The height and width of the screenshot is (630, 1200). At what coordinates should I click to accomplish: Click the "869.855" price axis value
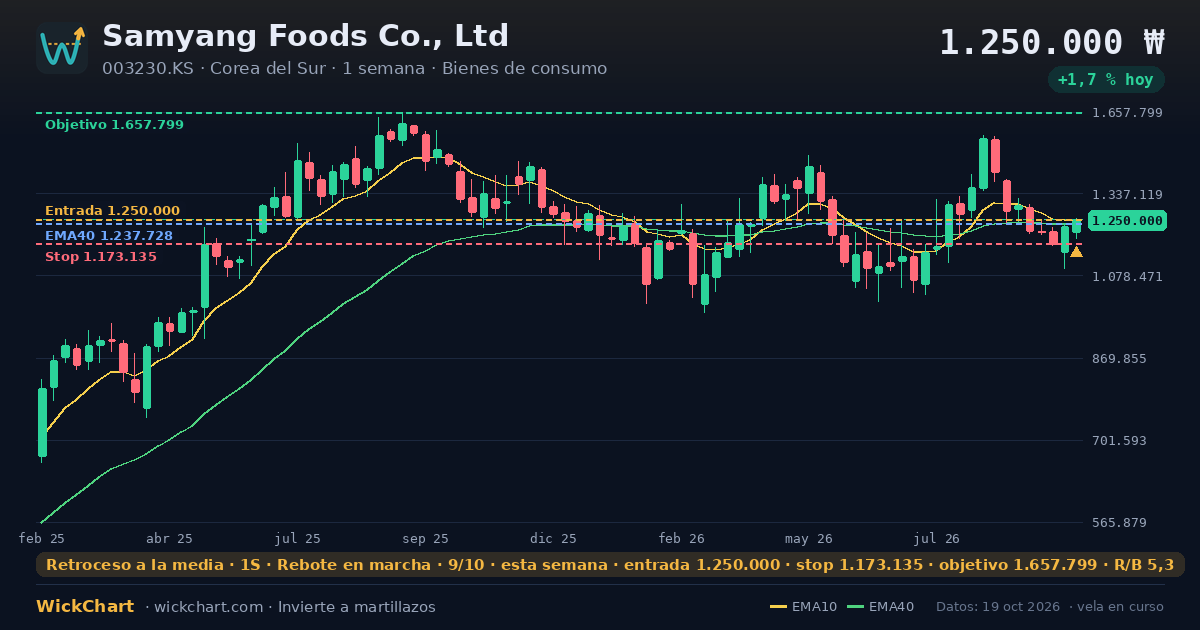(x=1119, y=359)
